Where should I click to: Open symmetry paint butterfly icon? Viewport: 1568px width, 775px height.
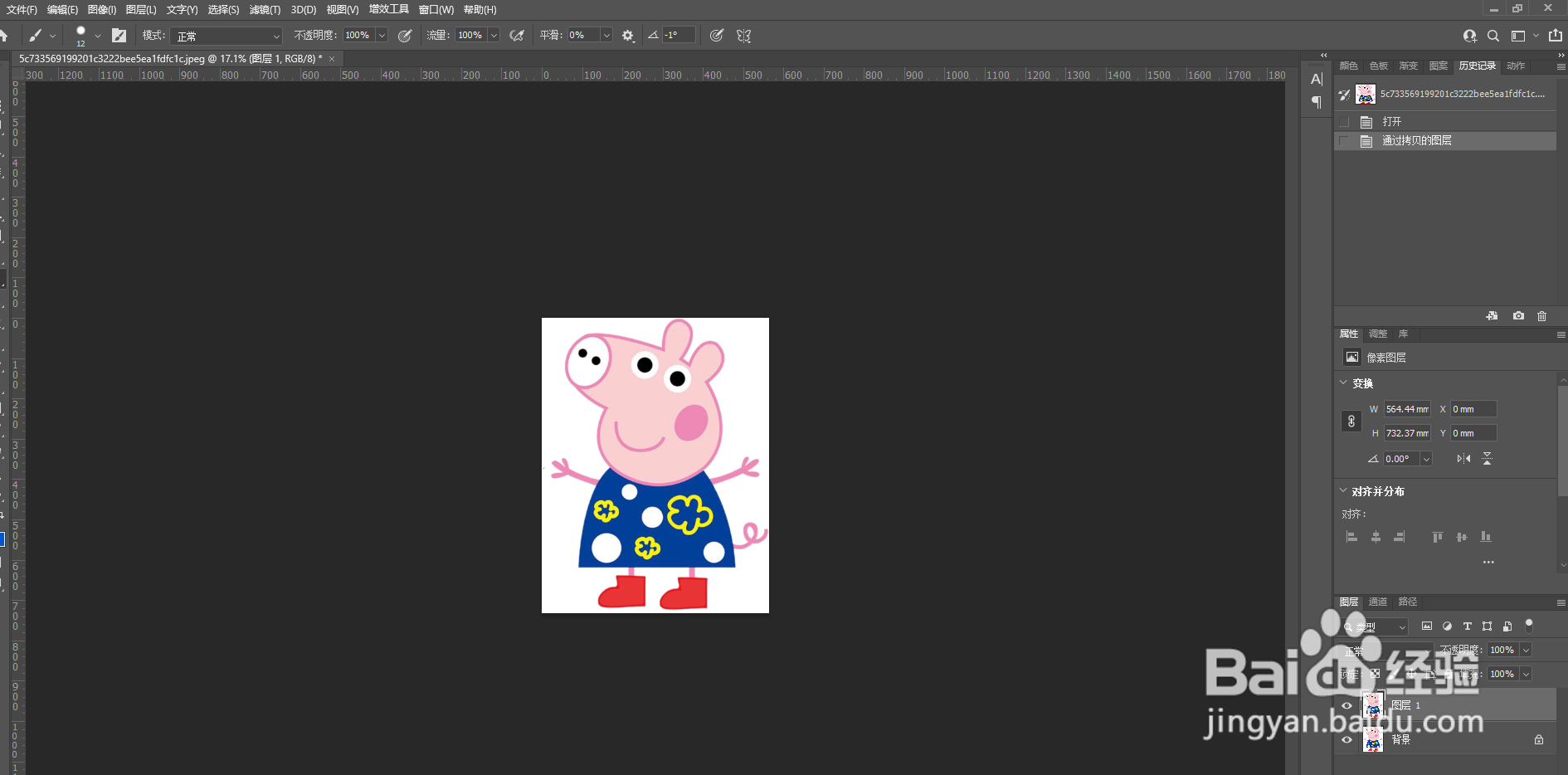pyautogui.click(x=744, y=36)
